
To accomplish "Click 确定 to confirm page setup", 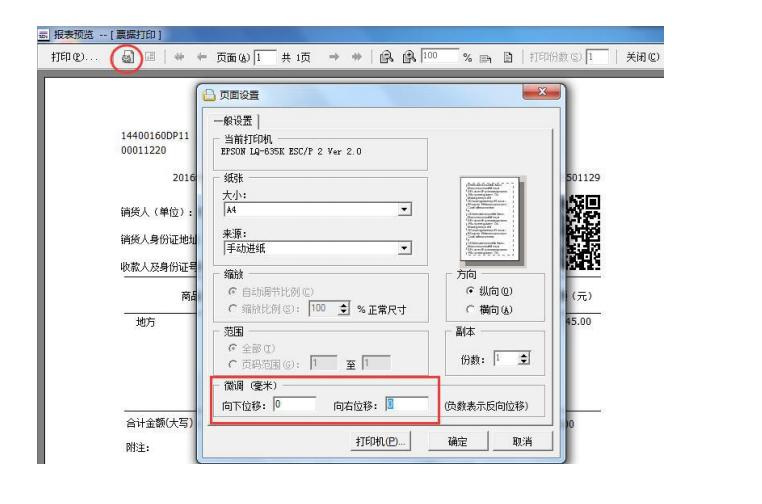I will [457, 441].
